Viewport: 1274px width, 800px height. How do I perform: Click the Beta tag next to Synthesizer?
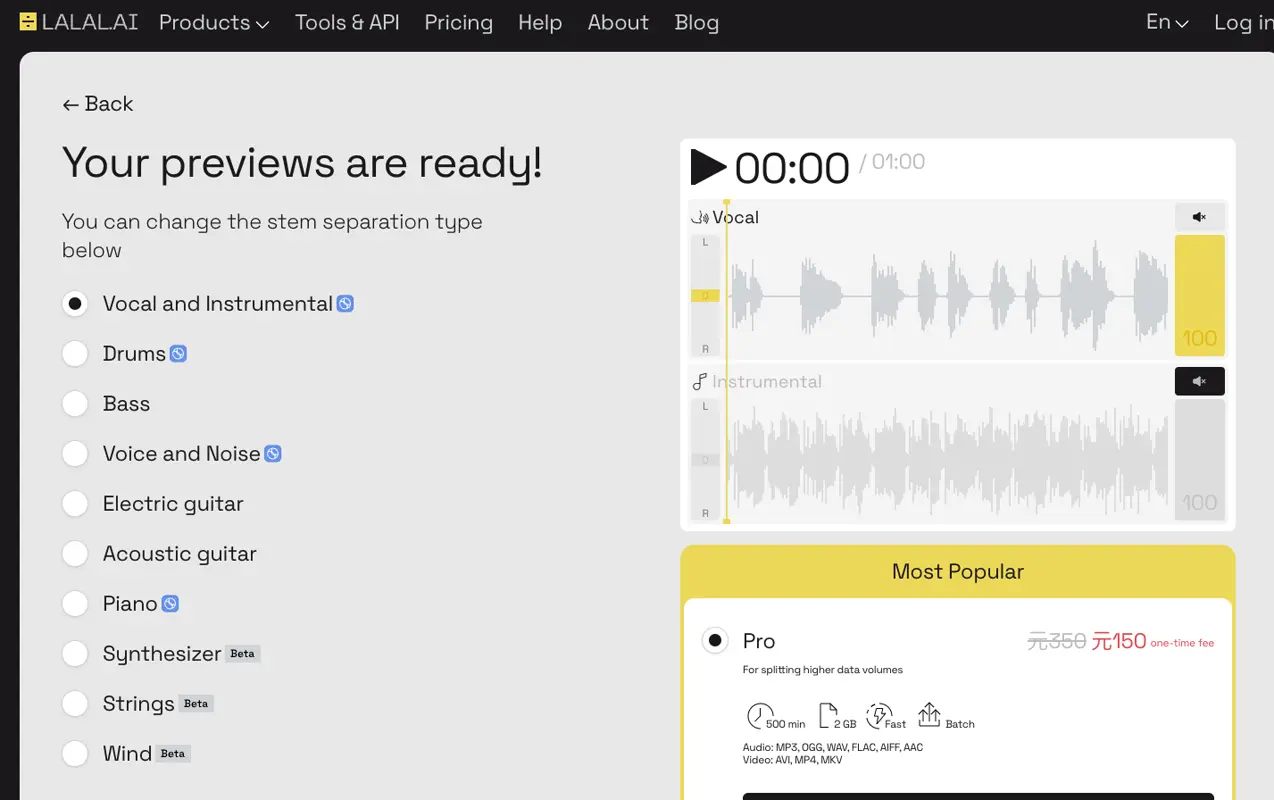point(243,653)
